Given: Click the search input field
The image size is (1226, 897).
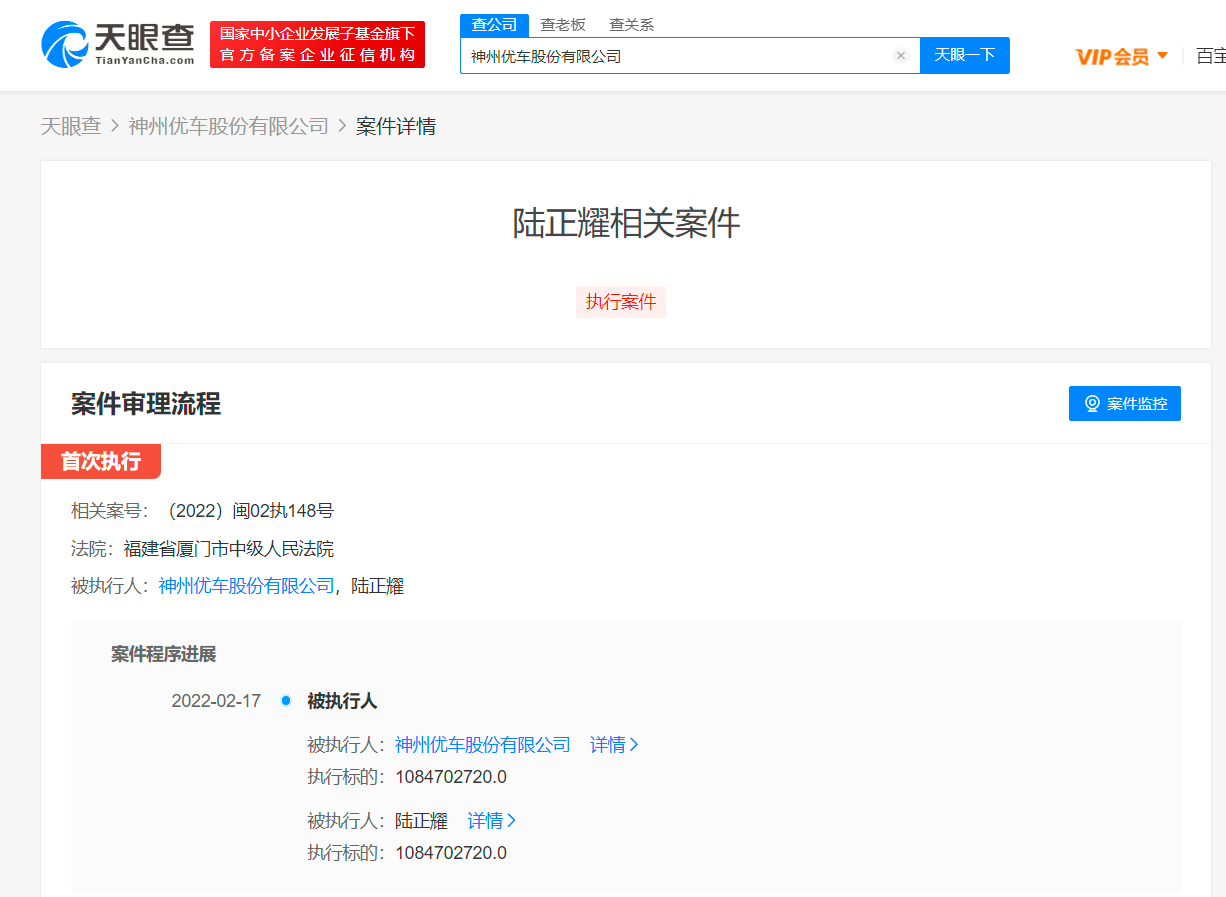Looking at the screenshot, I should click(675, 56).
